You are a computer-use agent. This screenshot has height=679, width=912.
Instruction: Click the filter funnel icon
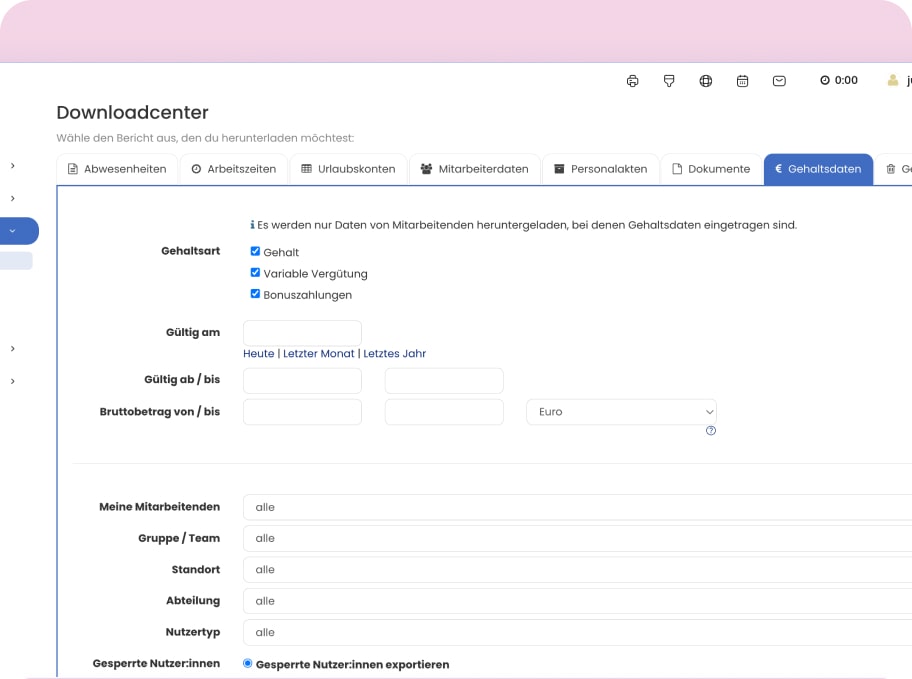669,81
